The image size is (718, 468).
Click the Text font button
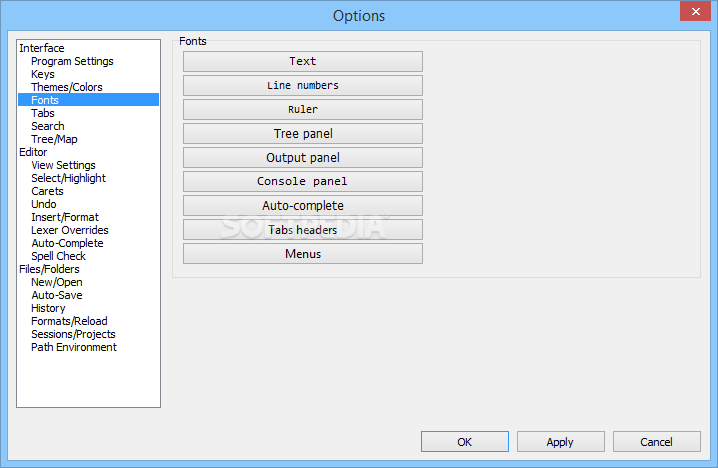click(x=302, y=62)
